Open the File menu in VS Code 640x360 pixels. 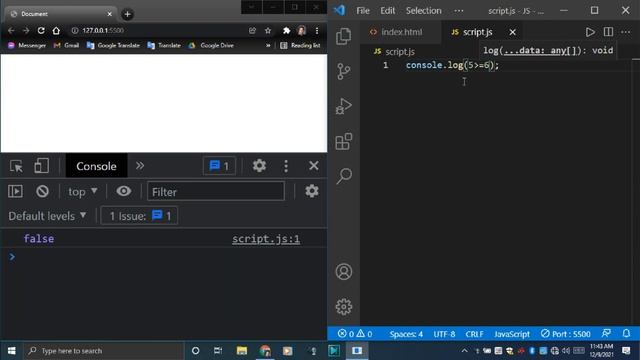363,11
